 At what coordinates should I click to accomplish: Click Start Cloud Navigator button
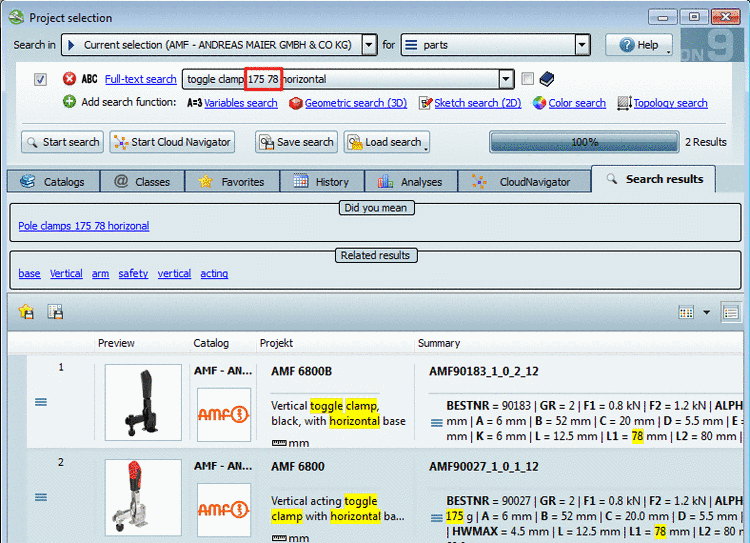172,142
